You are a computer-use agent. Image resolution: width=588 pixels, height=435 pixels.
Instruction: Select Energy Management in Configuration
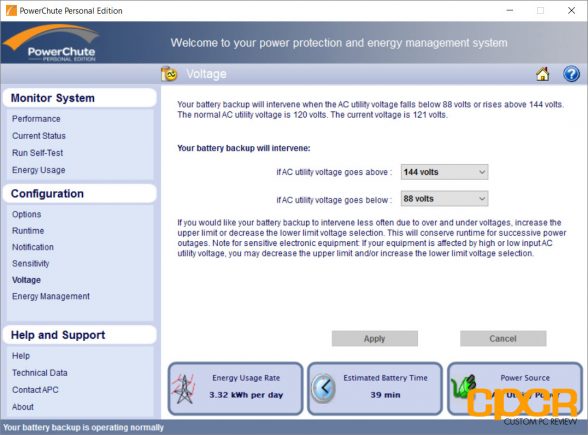pos(51,296)
